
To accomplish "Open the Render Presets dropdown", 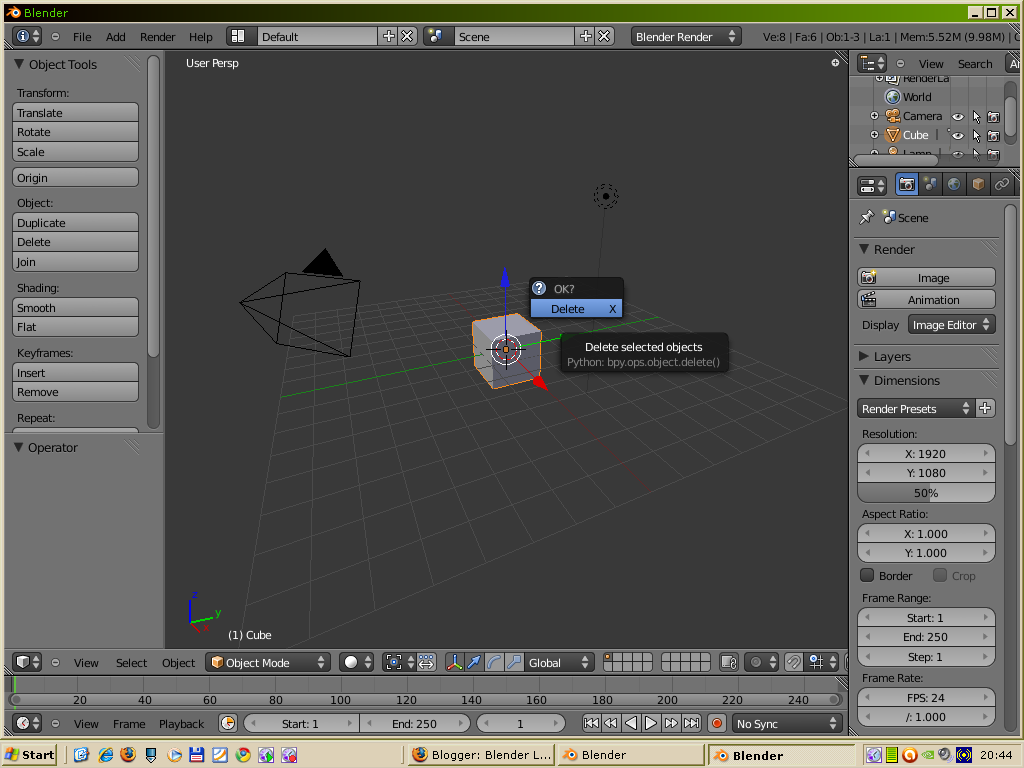I will coord(916,408).
